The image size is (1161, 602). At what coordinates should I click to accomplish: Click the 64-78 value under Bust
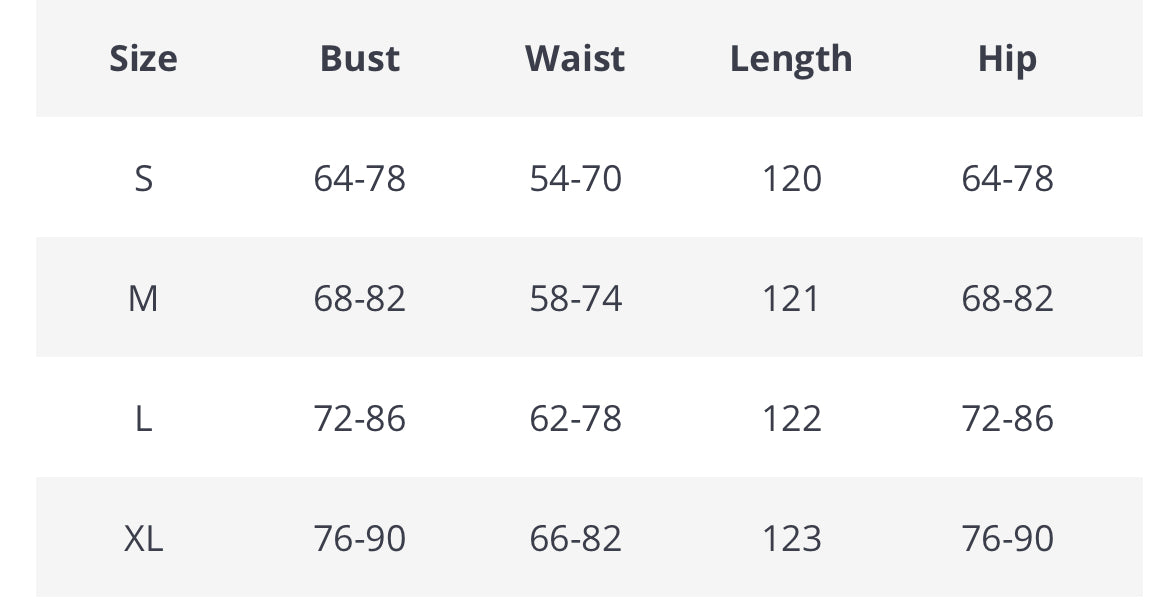tap(359, 179)
